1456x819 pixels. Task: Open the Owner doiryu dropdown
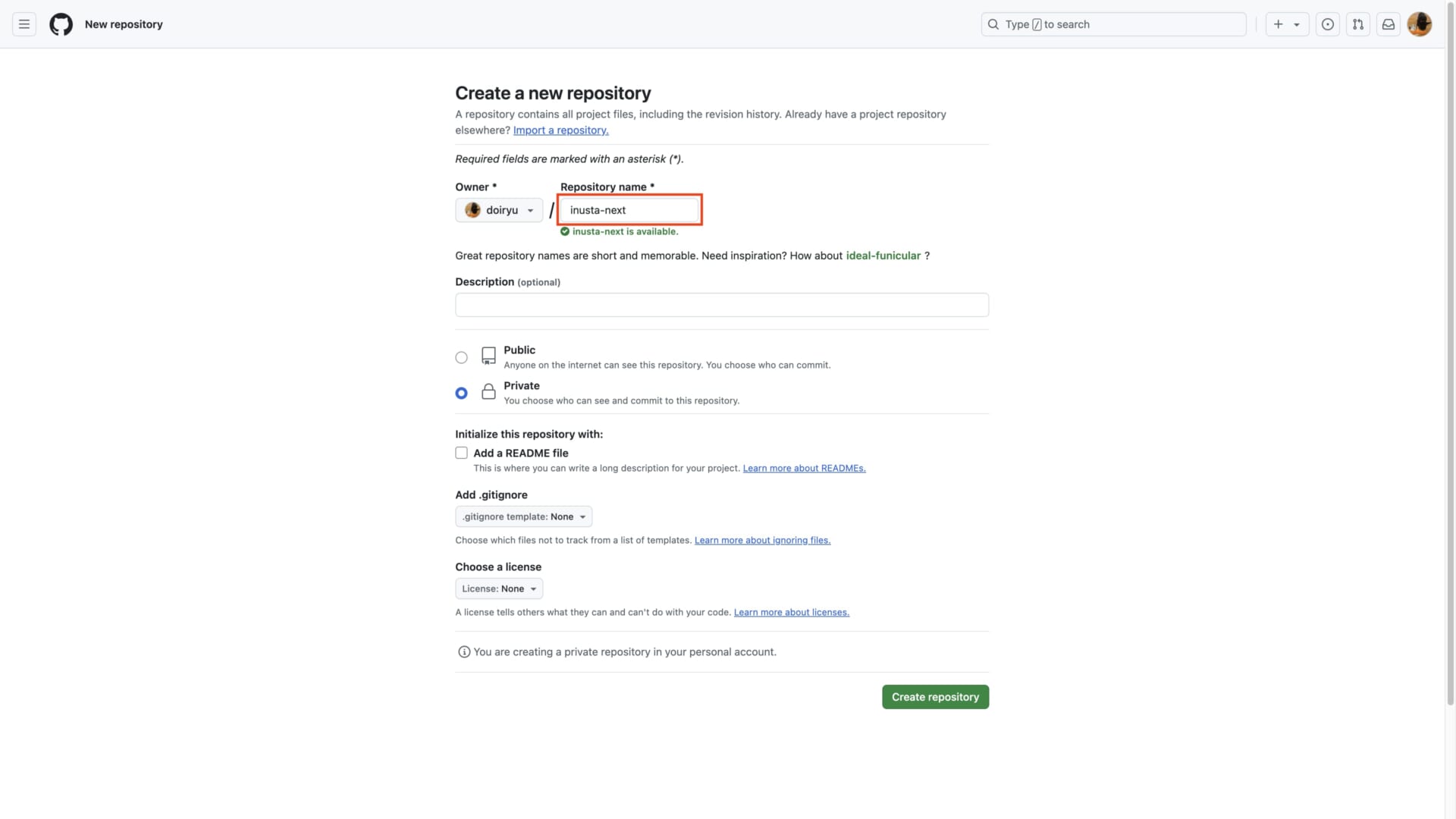point(499,210)
